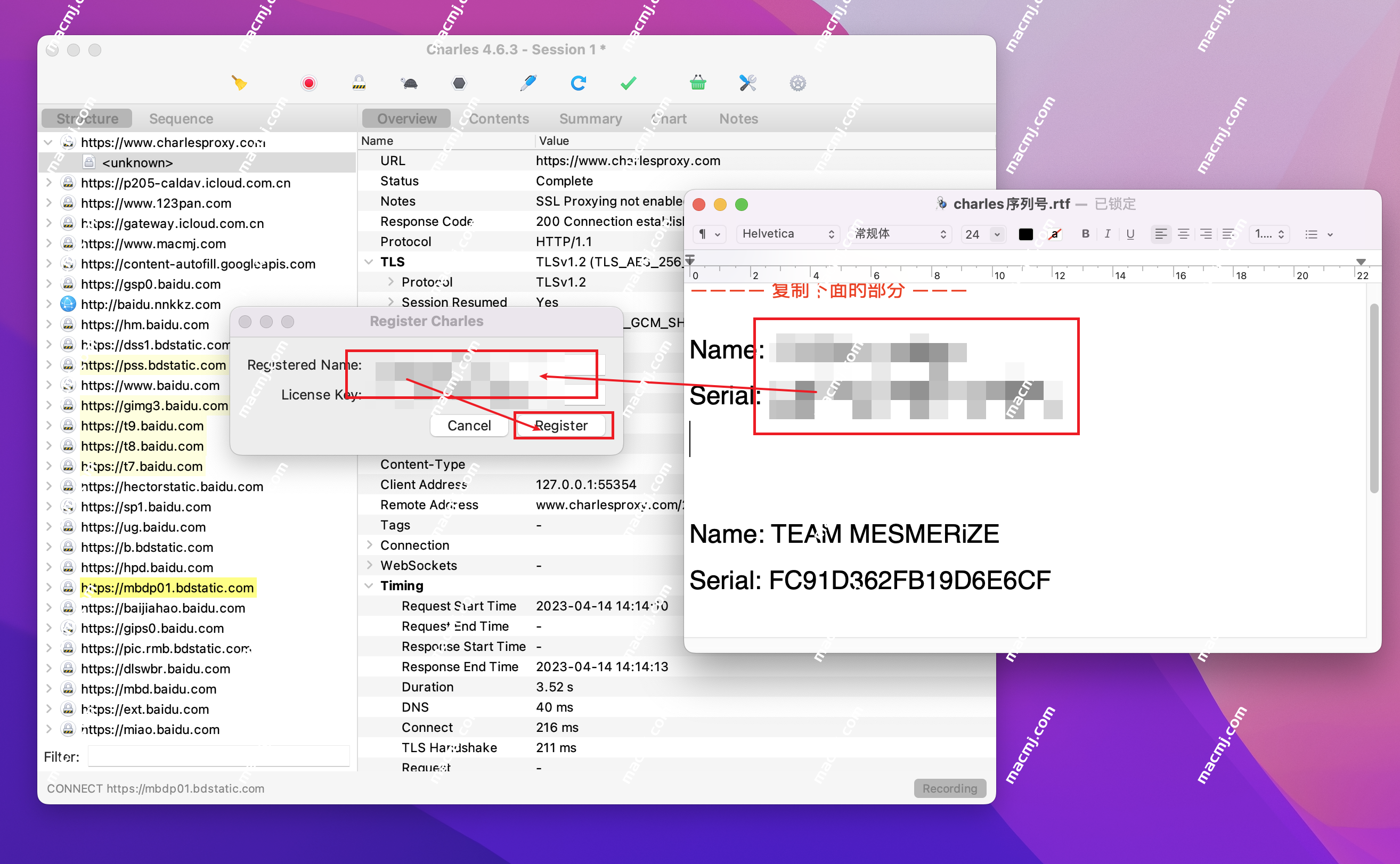Viewport: 1400px width, 864px height.
Task: Click the Filter text field
Action: (219, 756)
